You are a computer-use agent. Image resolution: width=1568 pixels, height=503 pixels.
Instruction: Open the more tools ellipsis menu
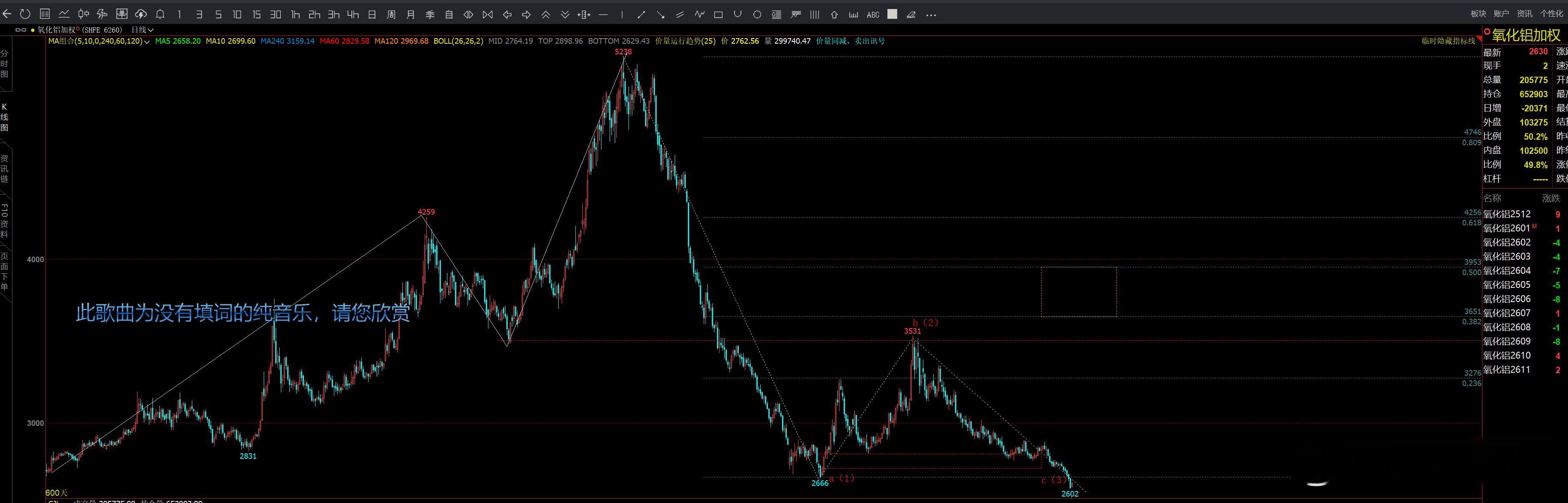coord(931,15)
